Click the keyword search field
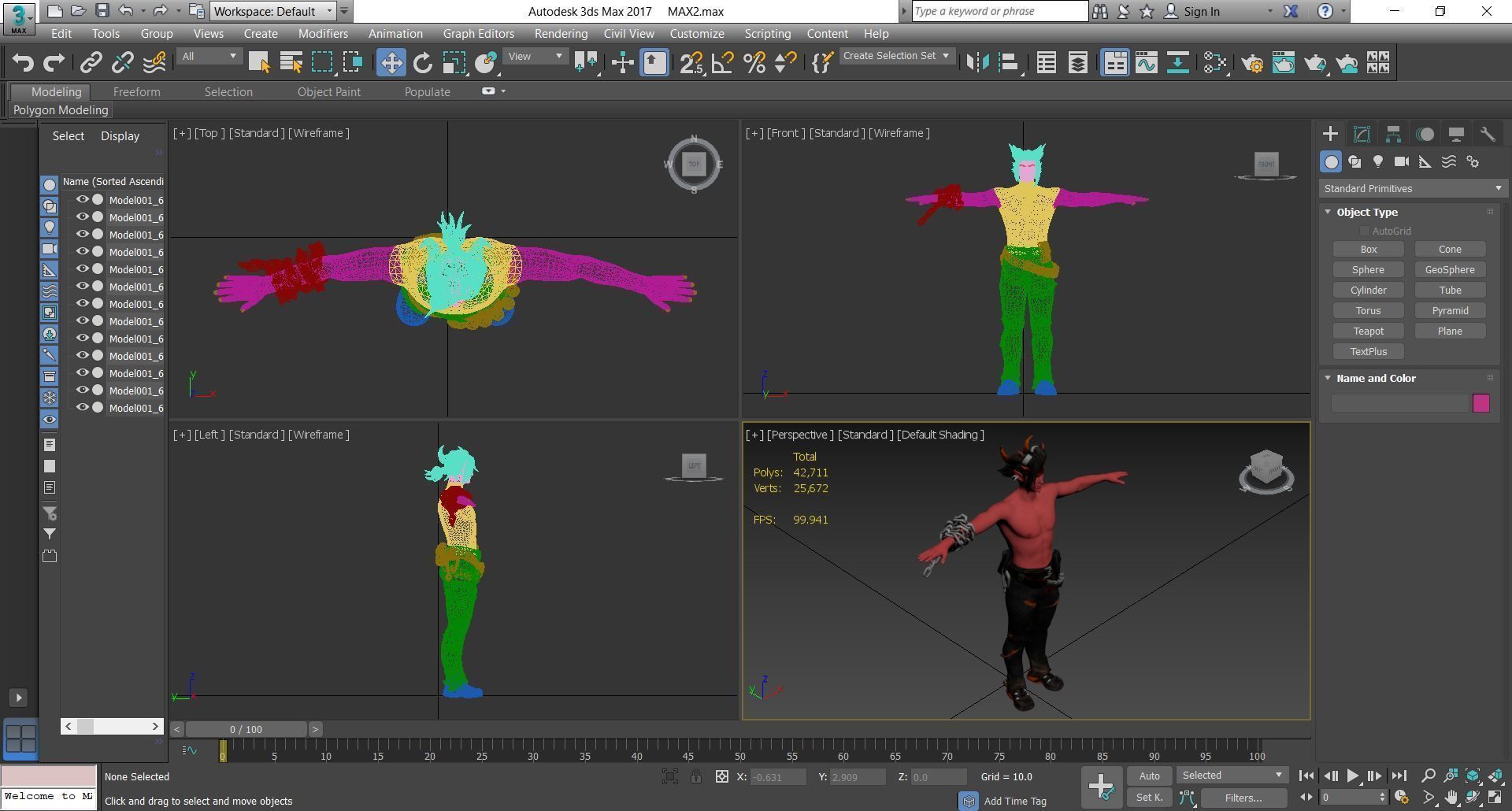Screen dimensions: 1512x811 999,11
